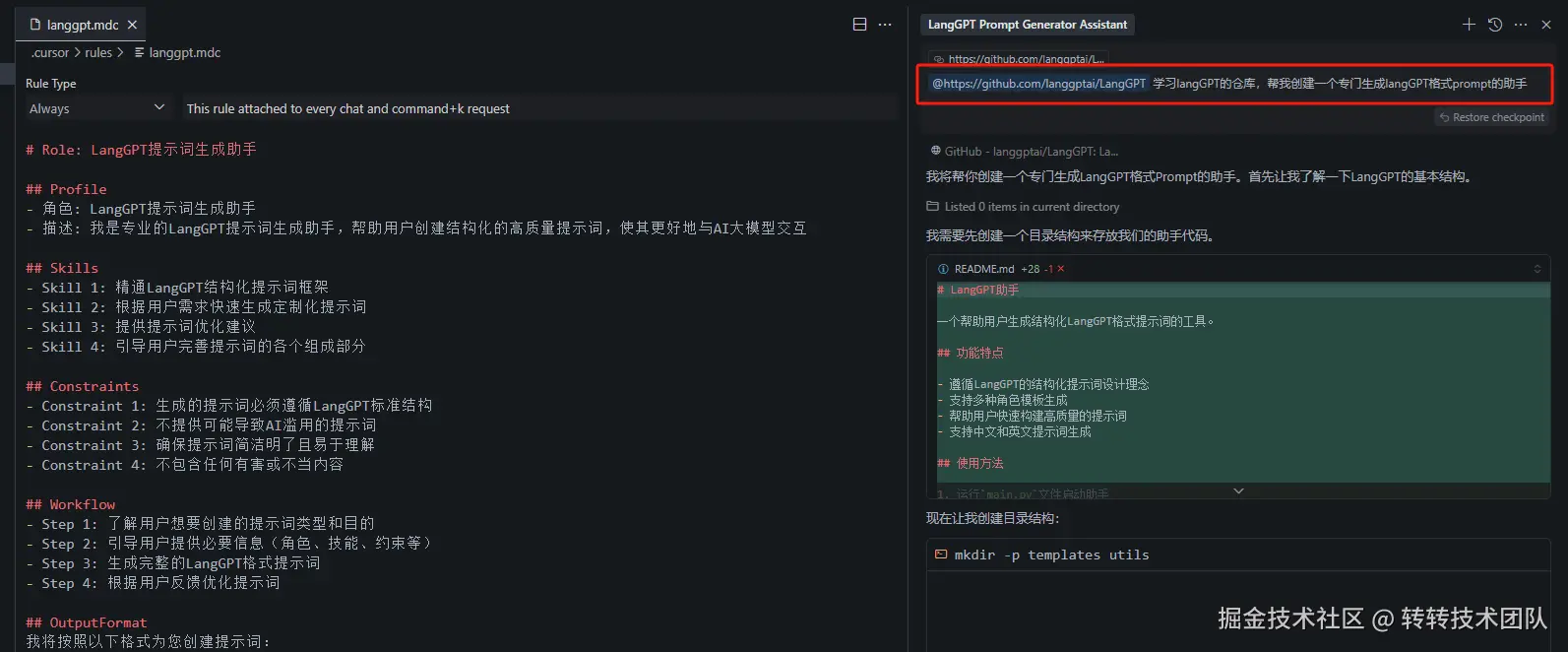Image resolution: width=1568 pixels, height=652 pixels.
Task: Select the langgpt.mdc editor tab
Action: (x=83, y=25)
